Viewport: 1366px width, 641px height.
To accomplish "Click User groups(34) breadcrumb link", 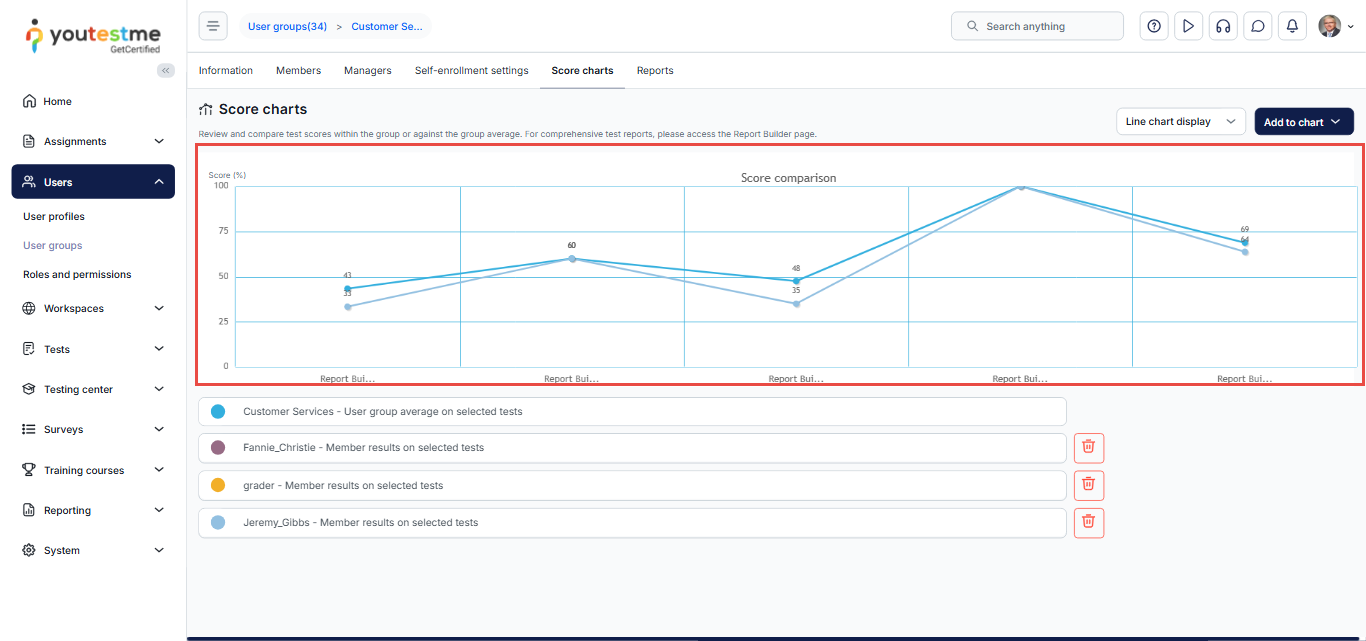I will point(287,27).
